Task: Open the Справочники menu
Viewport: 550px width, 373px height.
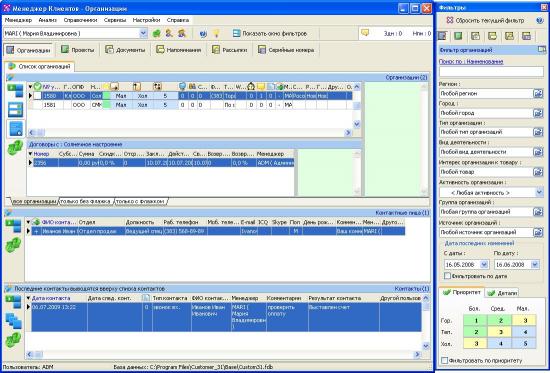Action: pos(80,20)
